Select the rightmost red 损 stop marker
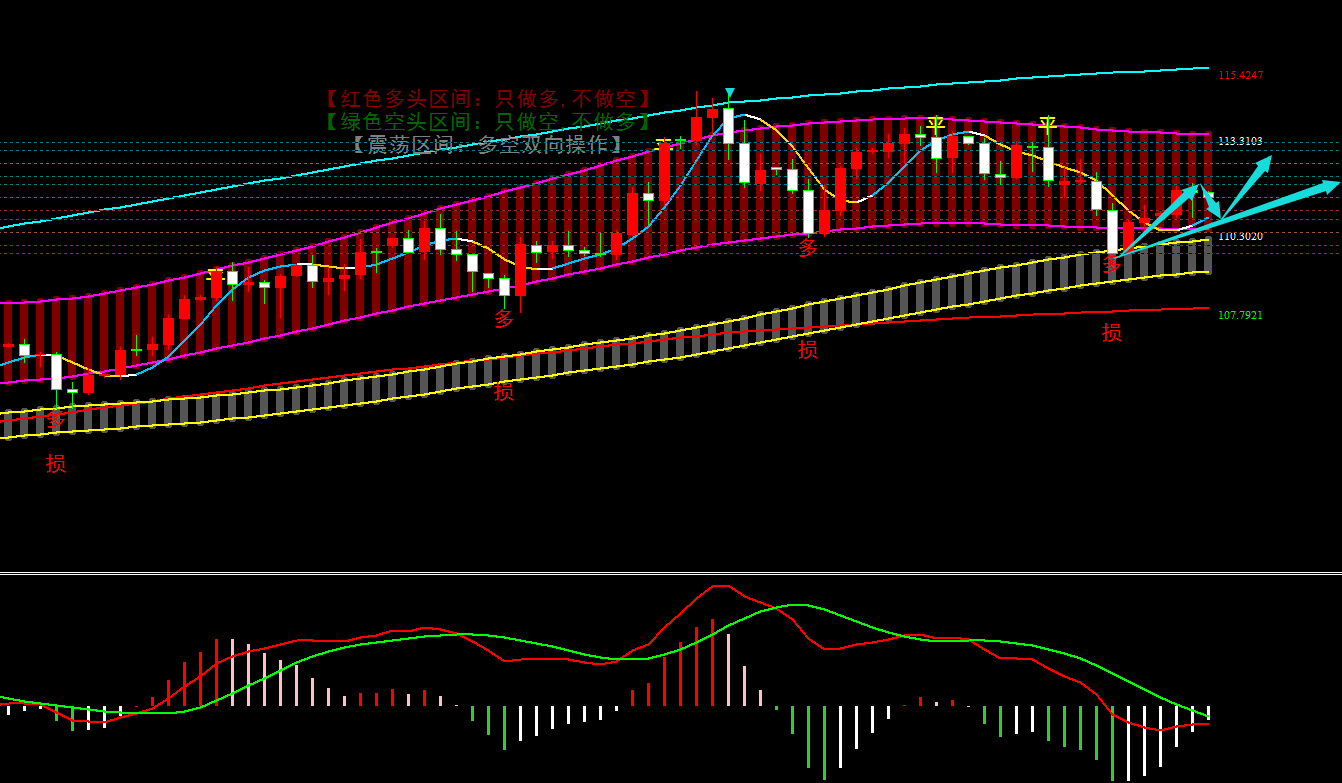This screenshot has width=1342, height=783. (x=1112, y=332)
